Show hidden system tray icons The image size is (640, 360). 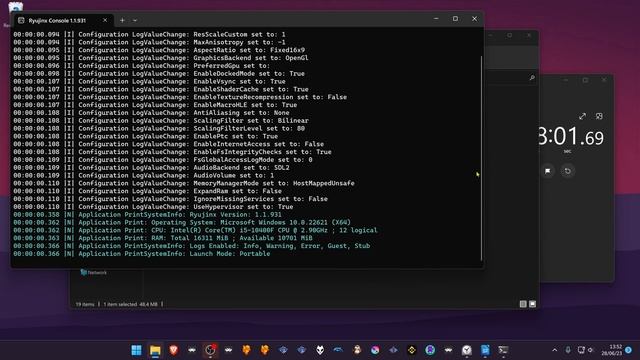554,350
